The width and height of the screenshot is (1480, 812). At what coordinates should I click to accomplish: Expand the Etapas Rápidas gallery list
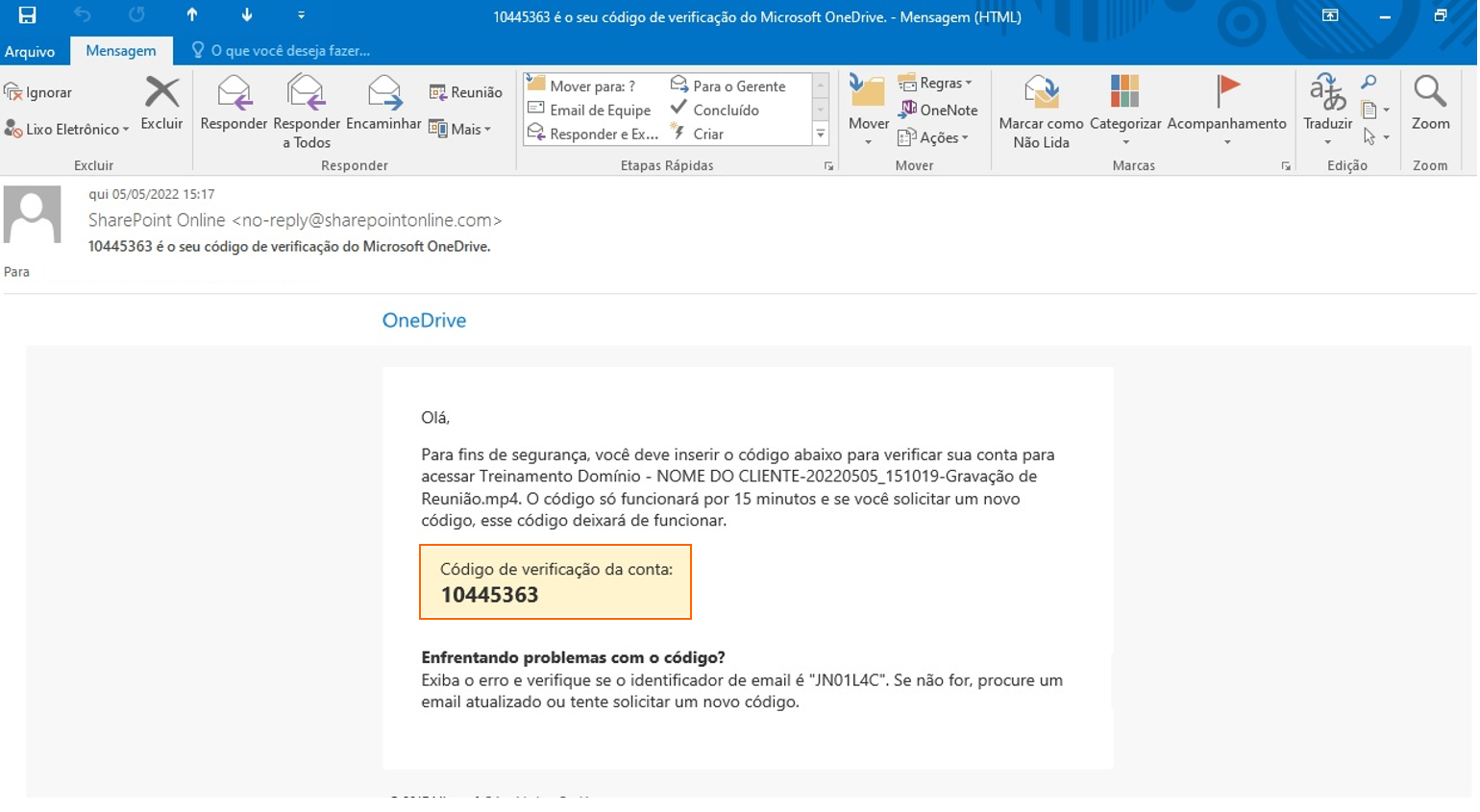point(821,135)
